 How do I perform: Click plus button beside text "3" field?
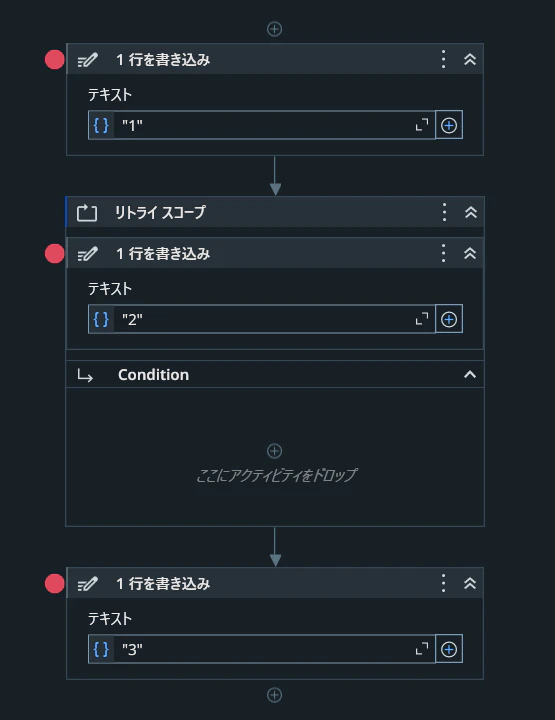[449, 649]
